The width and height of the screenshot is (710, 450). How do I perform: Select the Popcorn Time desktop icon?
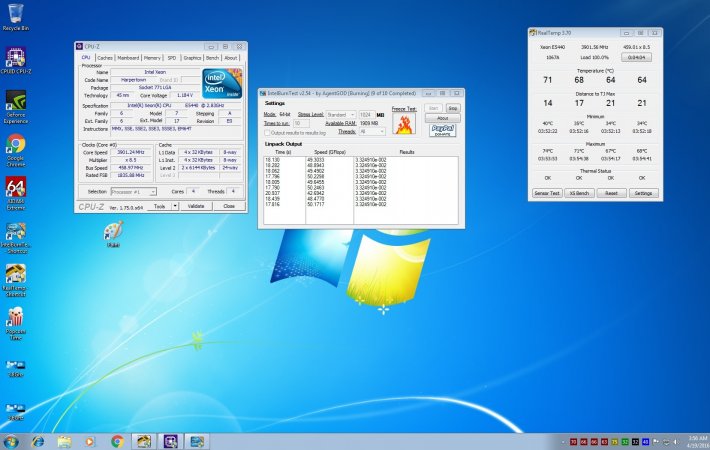[15, 324]
